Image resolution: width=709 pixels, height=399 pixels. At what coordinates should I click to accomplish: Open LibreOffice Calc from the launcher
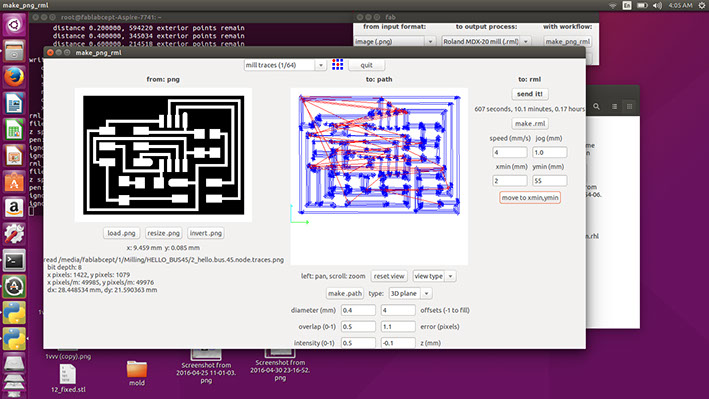pyautogui.click(x=14, y=130)
